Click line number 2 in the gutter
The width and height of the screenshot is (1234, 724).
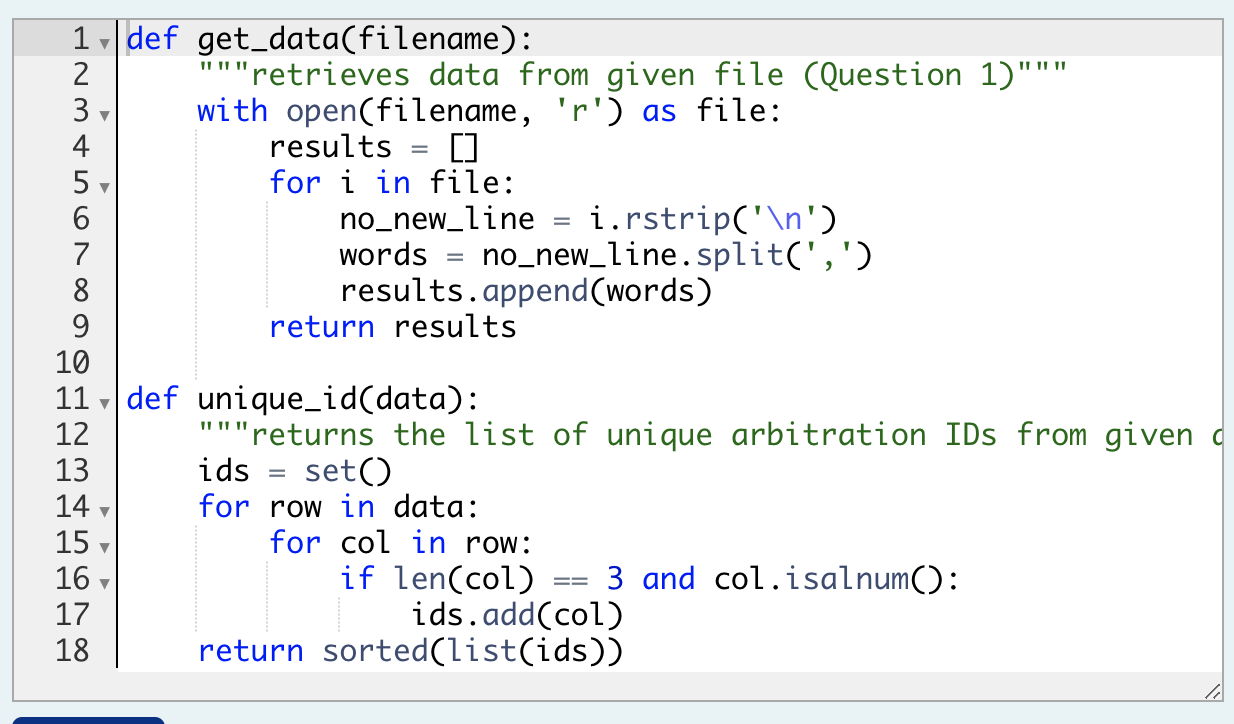pyautogui.click(x=82, y=75)
